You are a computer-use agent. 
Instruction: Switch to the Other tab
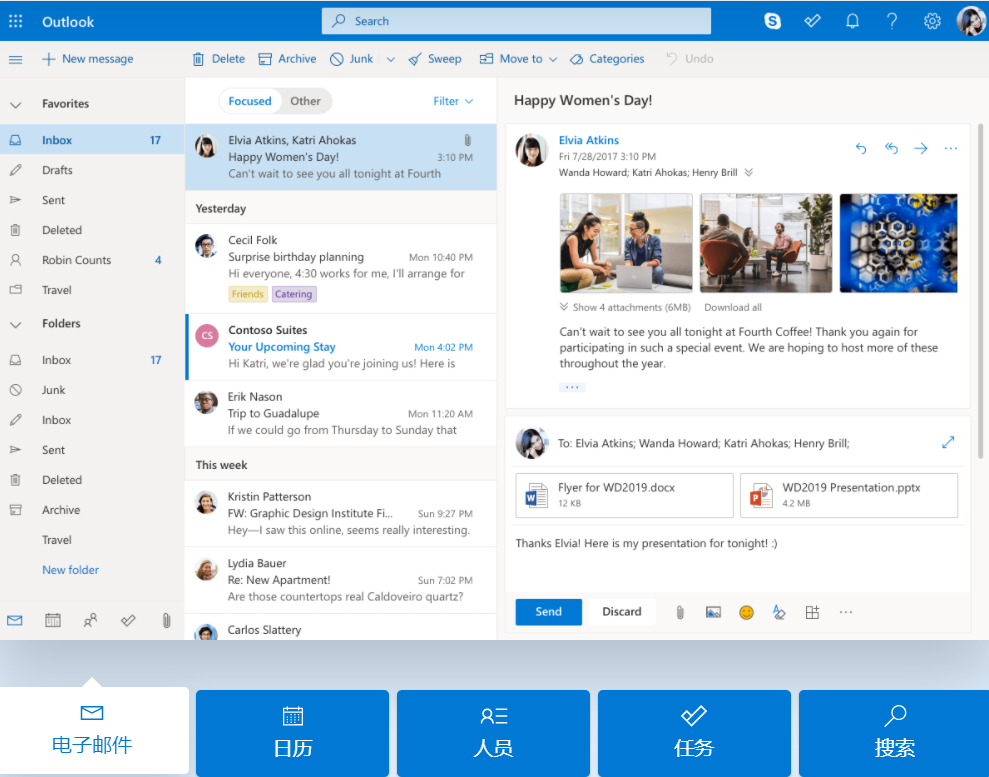[x=305, y=101]
